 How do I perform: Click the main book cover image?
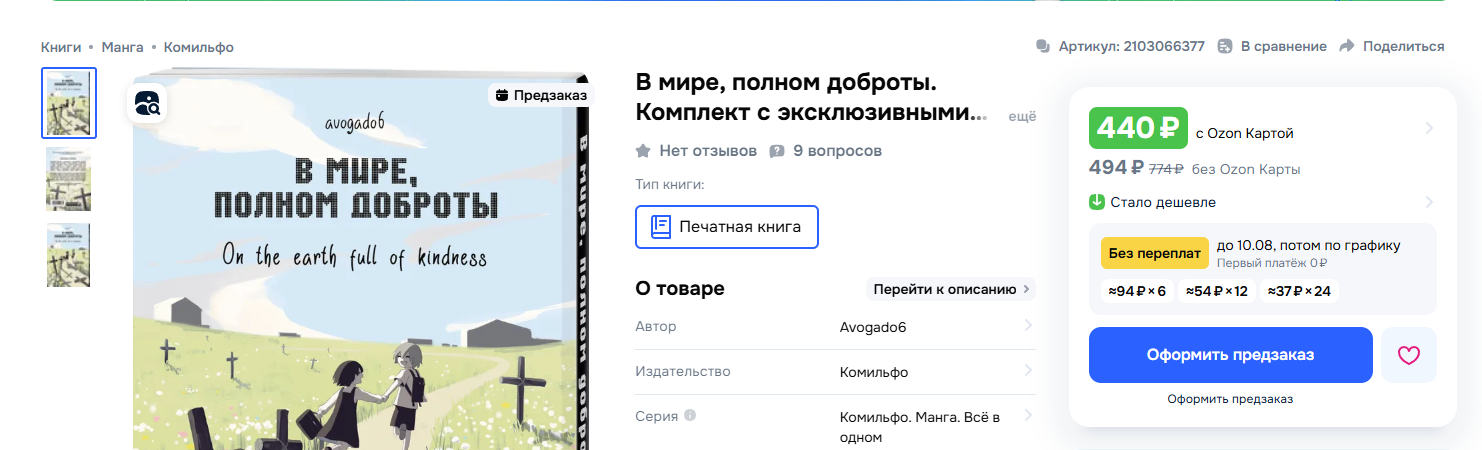[x=360, y=260]
